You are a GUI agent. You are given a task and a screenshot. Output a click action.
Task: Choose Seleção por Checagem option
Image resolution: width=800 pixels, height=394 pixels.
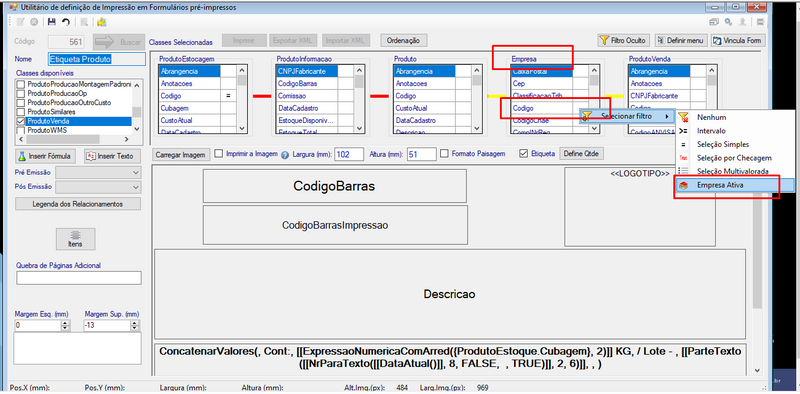(x=735, y=158)
